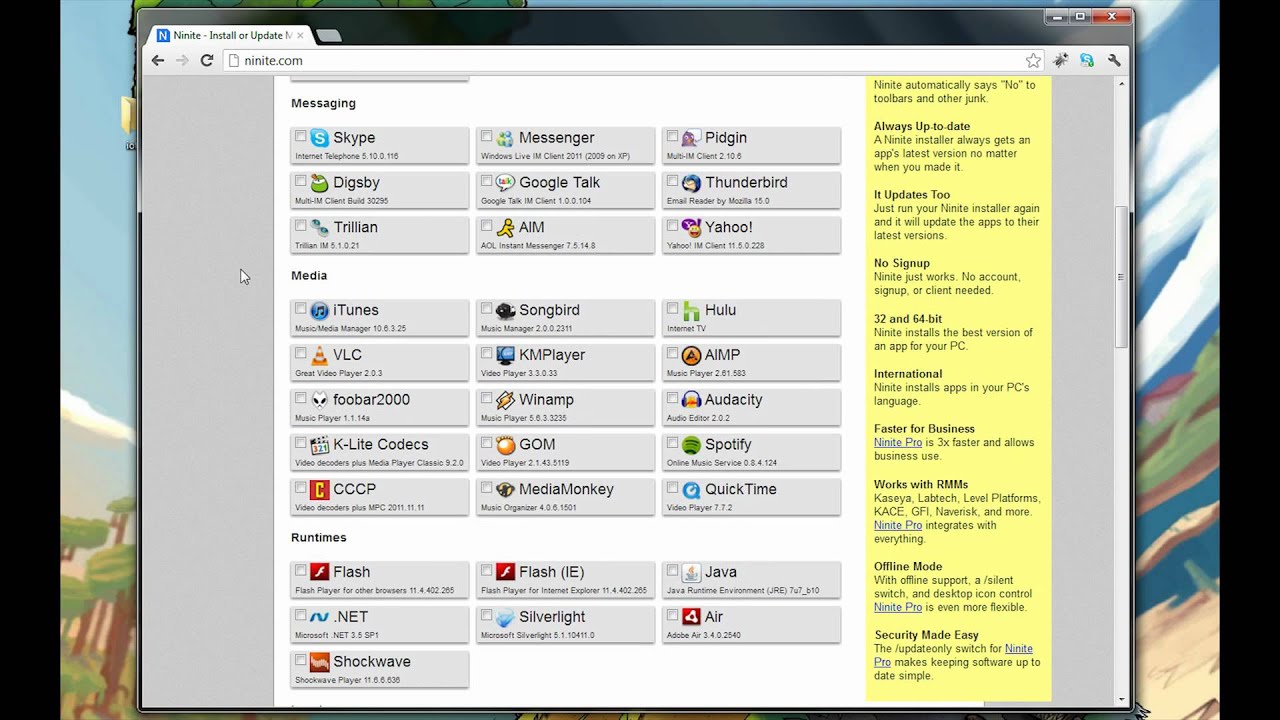Open a new browser tab
1280x720 pixels.
point(329,36)
